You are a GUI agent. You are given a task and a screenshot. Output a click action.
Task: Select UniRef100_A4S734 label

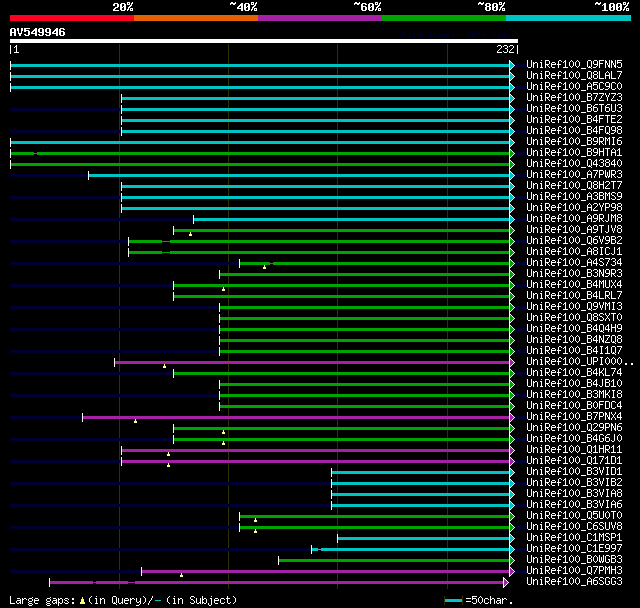pyautogui.click(x=574, y=263)
